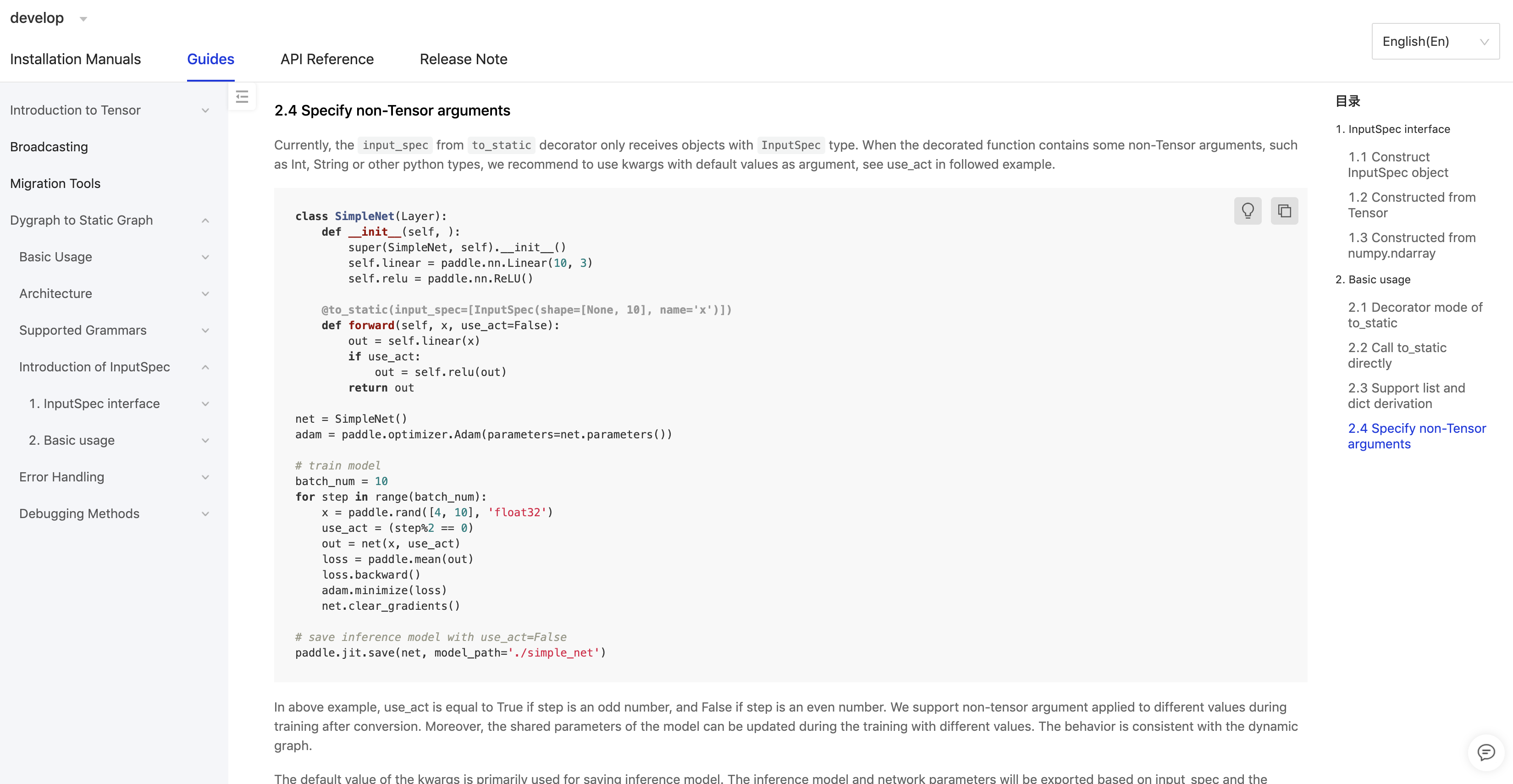Jump to 2.2 Call to_static directly

1397,355
